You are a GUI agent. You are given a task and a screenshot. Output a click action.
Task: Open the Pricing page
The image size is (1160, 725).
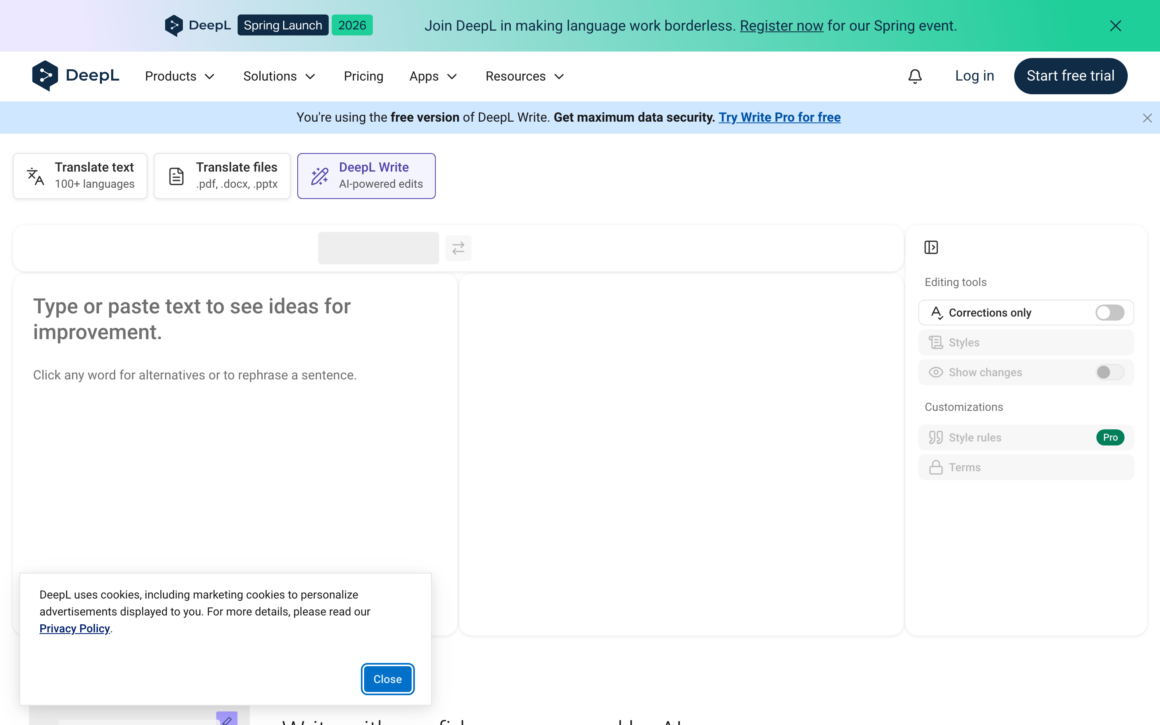363,76
